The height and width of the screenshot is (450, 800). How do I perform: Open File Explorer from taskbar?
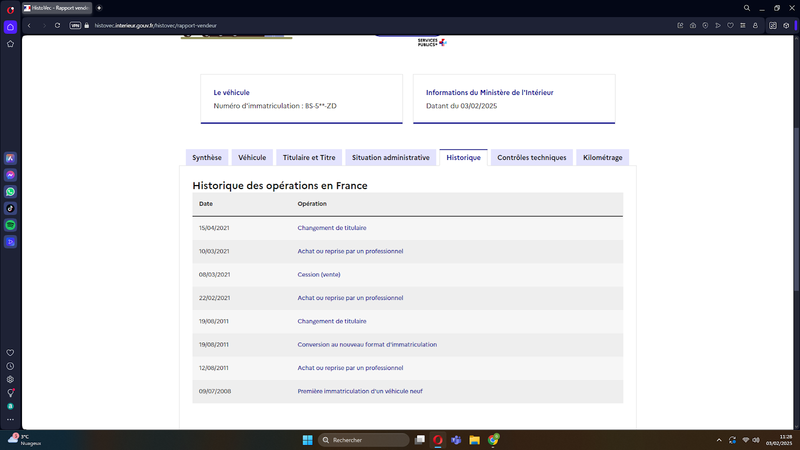coord(474,440)
